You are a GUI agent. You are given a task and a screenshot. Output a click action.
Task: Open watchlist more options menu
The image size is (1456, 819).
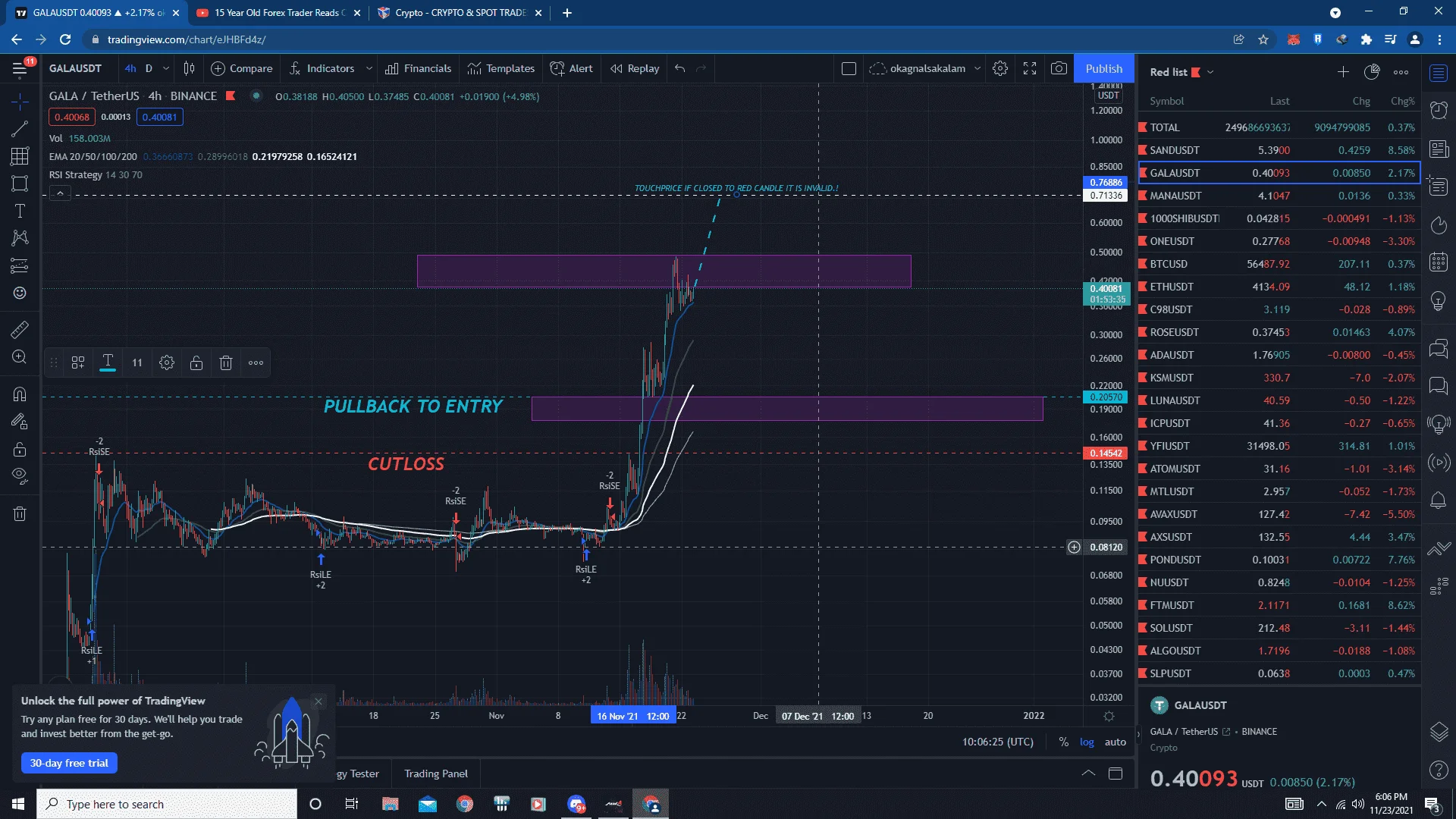[x=1401, y=72]
